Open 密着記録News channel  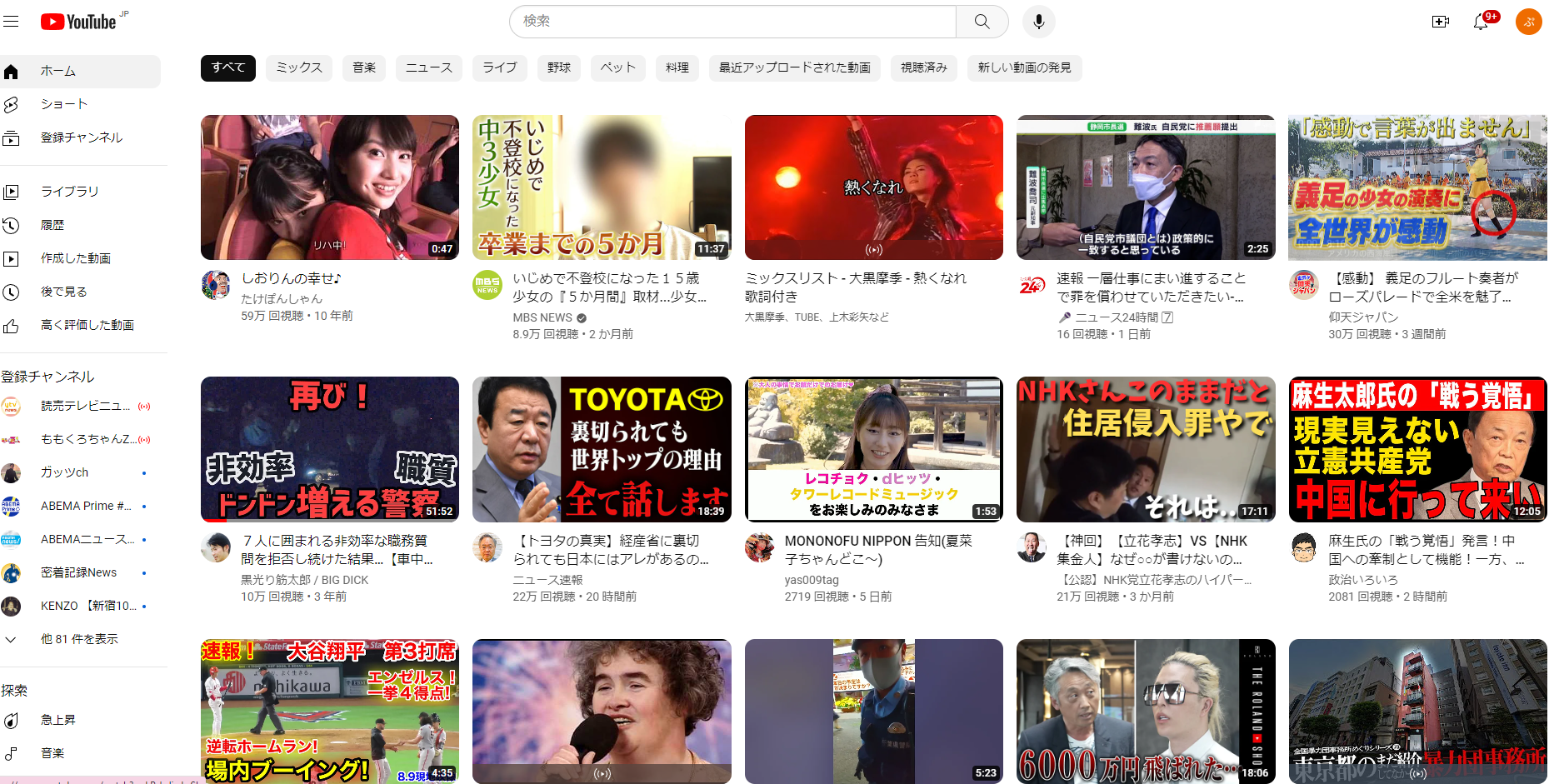[80, 573]
